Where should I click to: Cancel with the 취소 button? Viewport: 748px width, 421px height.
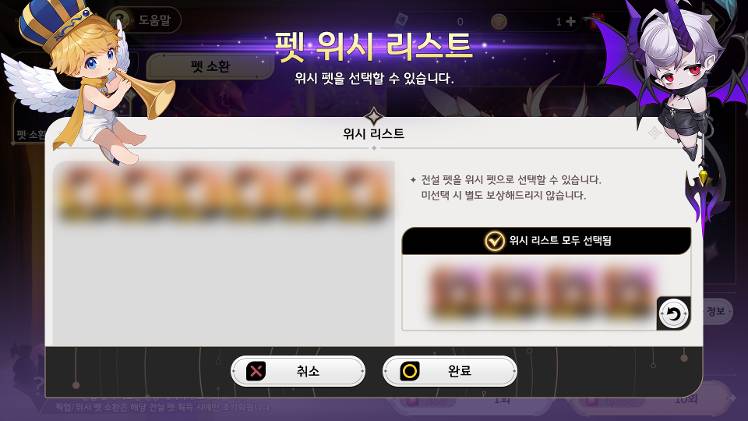pyautogui.click(x=298, y=371)
